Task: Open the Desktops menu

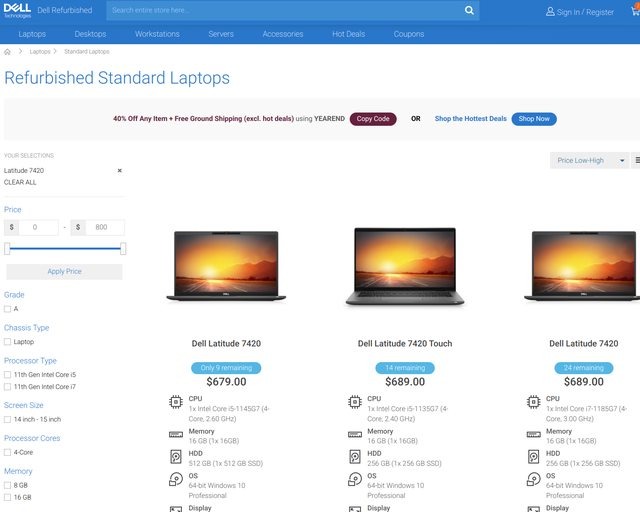Action: (90, 34)
